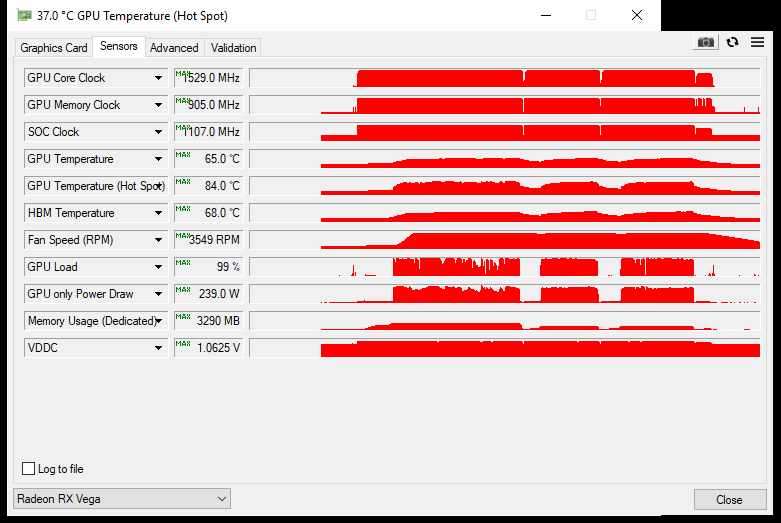Click the refresh sensors icon

tap(732, 42)
